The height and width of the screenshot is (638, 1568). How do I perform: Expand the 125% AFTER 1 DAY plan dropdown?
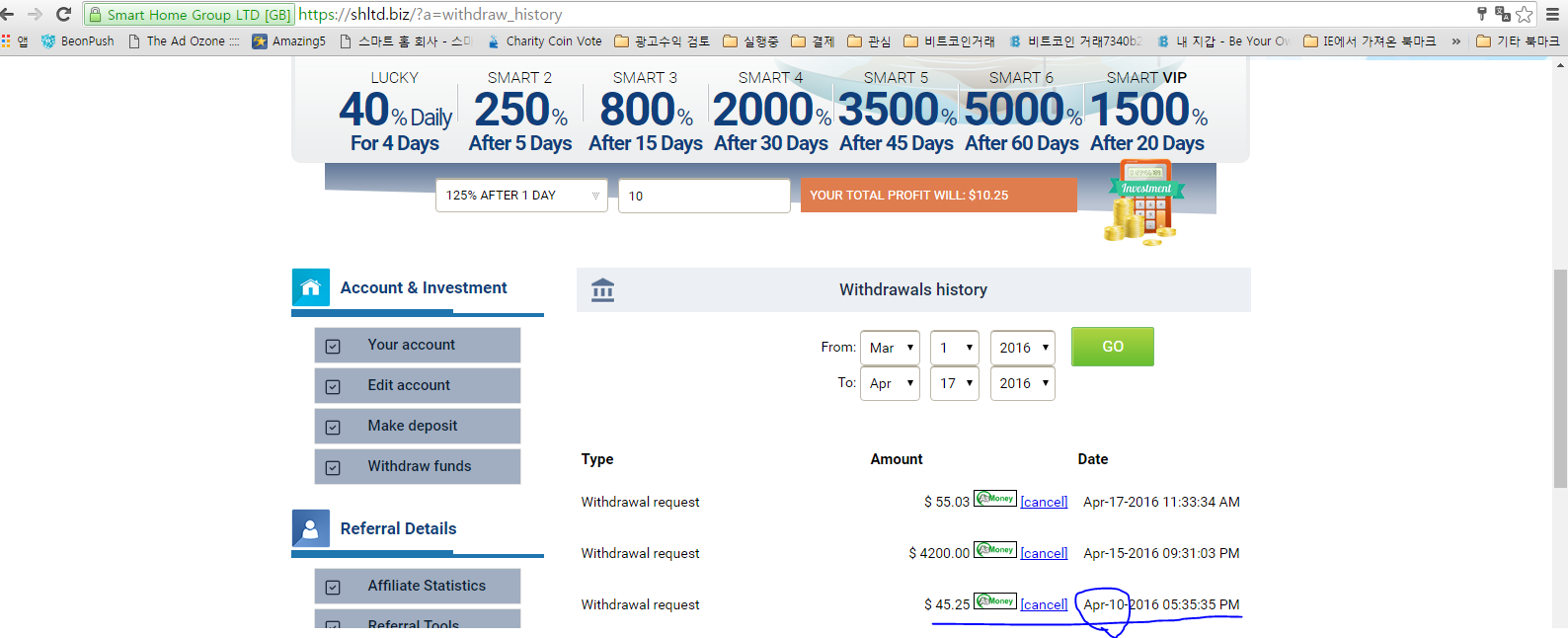tap(521, 196)
